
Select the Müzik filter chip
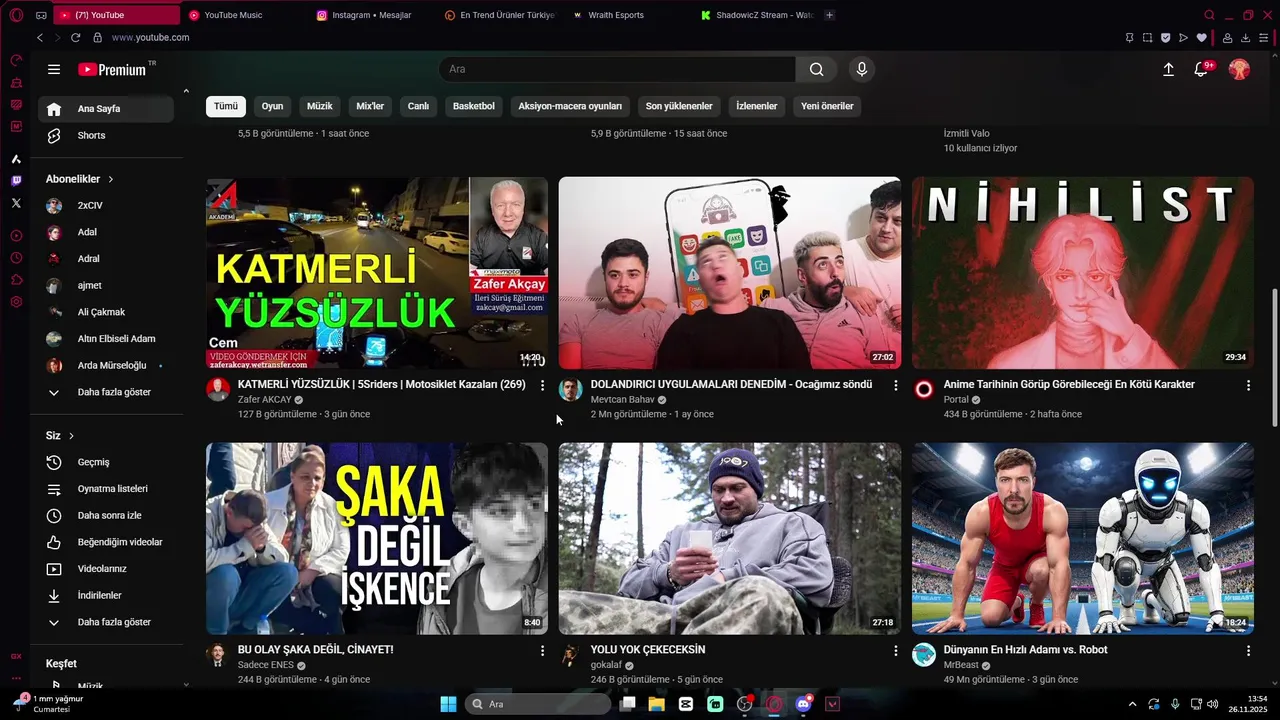[x=320, y=106]
